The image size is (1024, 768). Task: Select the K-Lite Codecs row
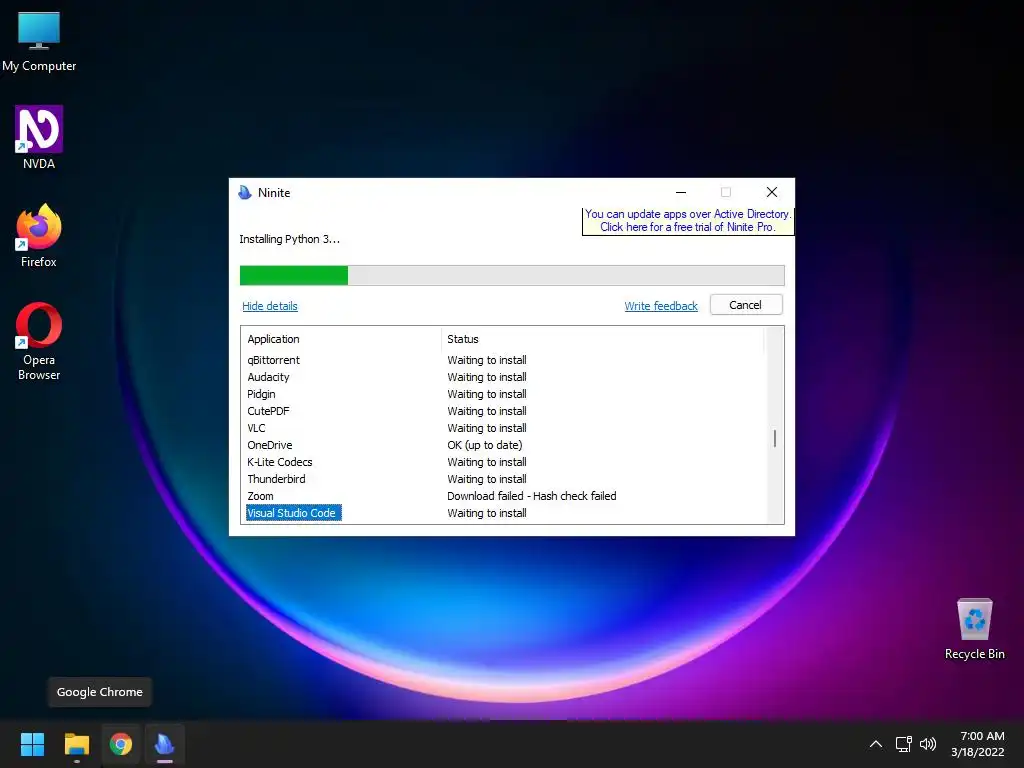coord(503,462)
